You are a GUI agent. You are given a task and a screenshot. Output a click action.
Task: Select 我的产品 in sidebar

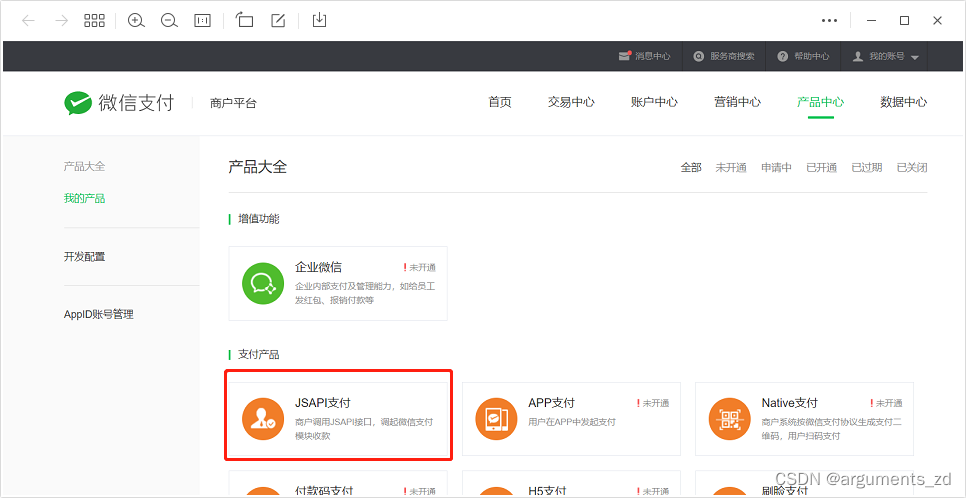(x=84, y=198)
